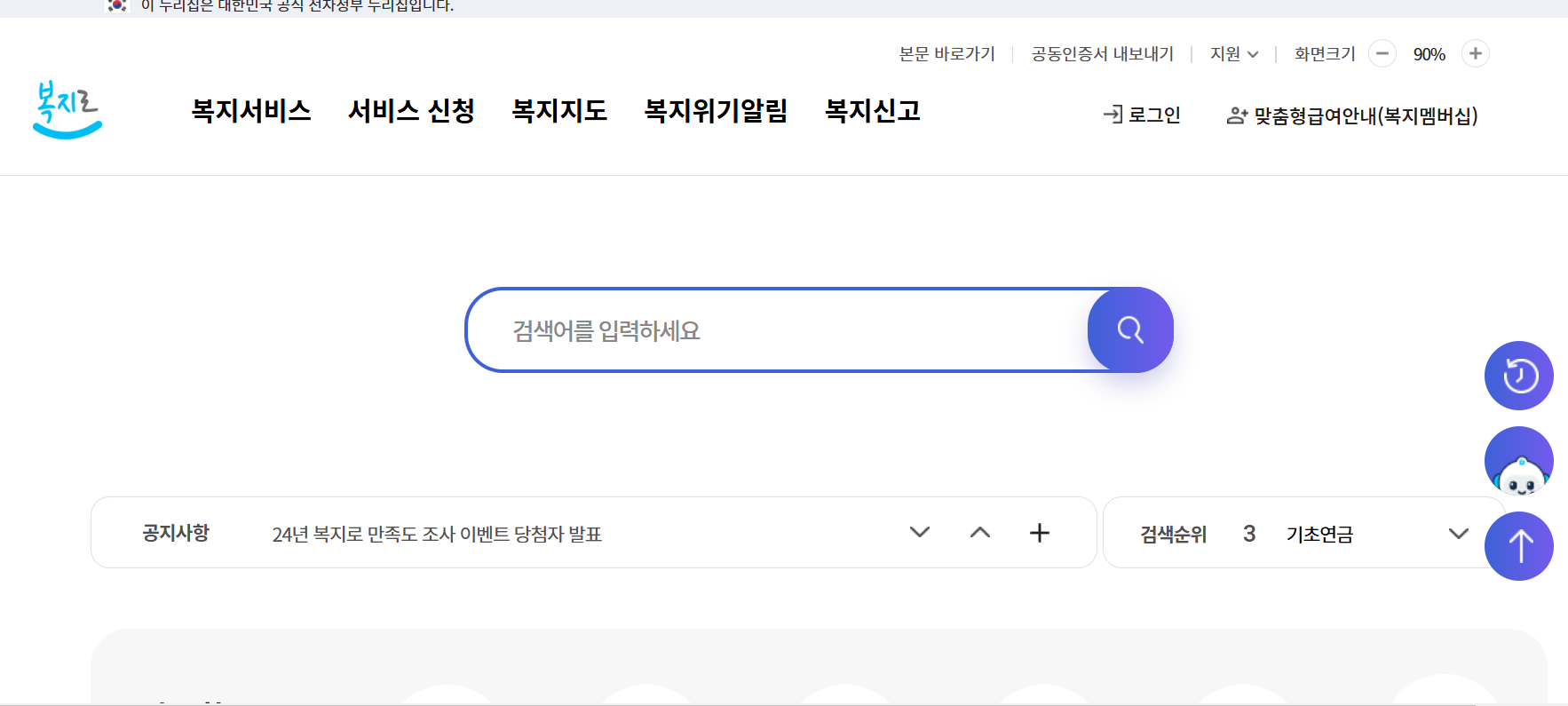Viewport: 1568px width, 706px height.
Task: Increase screen size with plus button
Action: point(1476,53)
